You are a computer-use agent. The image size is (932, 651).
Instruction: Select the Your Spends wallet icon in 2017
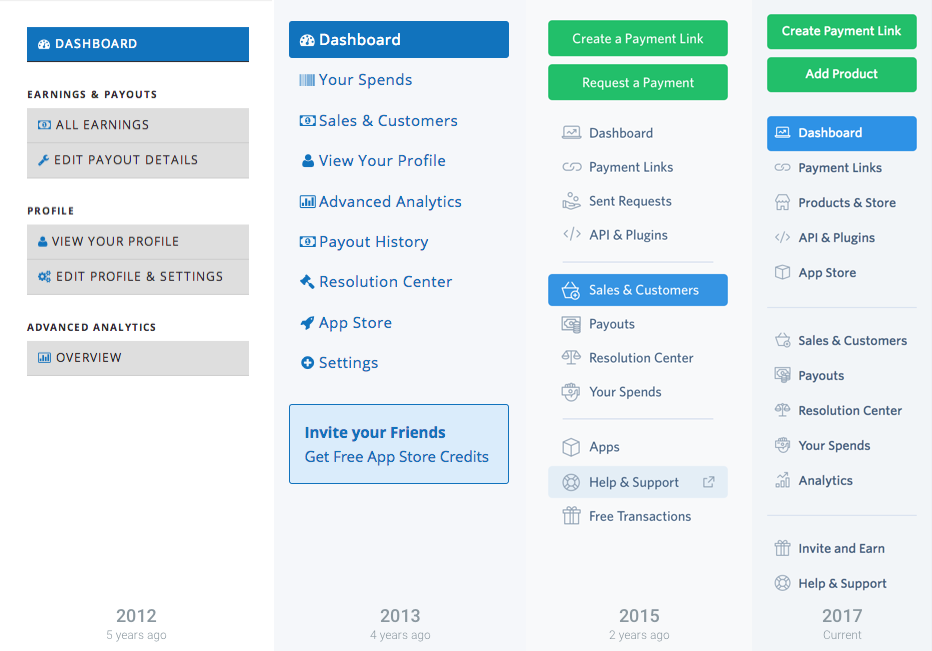[x=783, y=445]
